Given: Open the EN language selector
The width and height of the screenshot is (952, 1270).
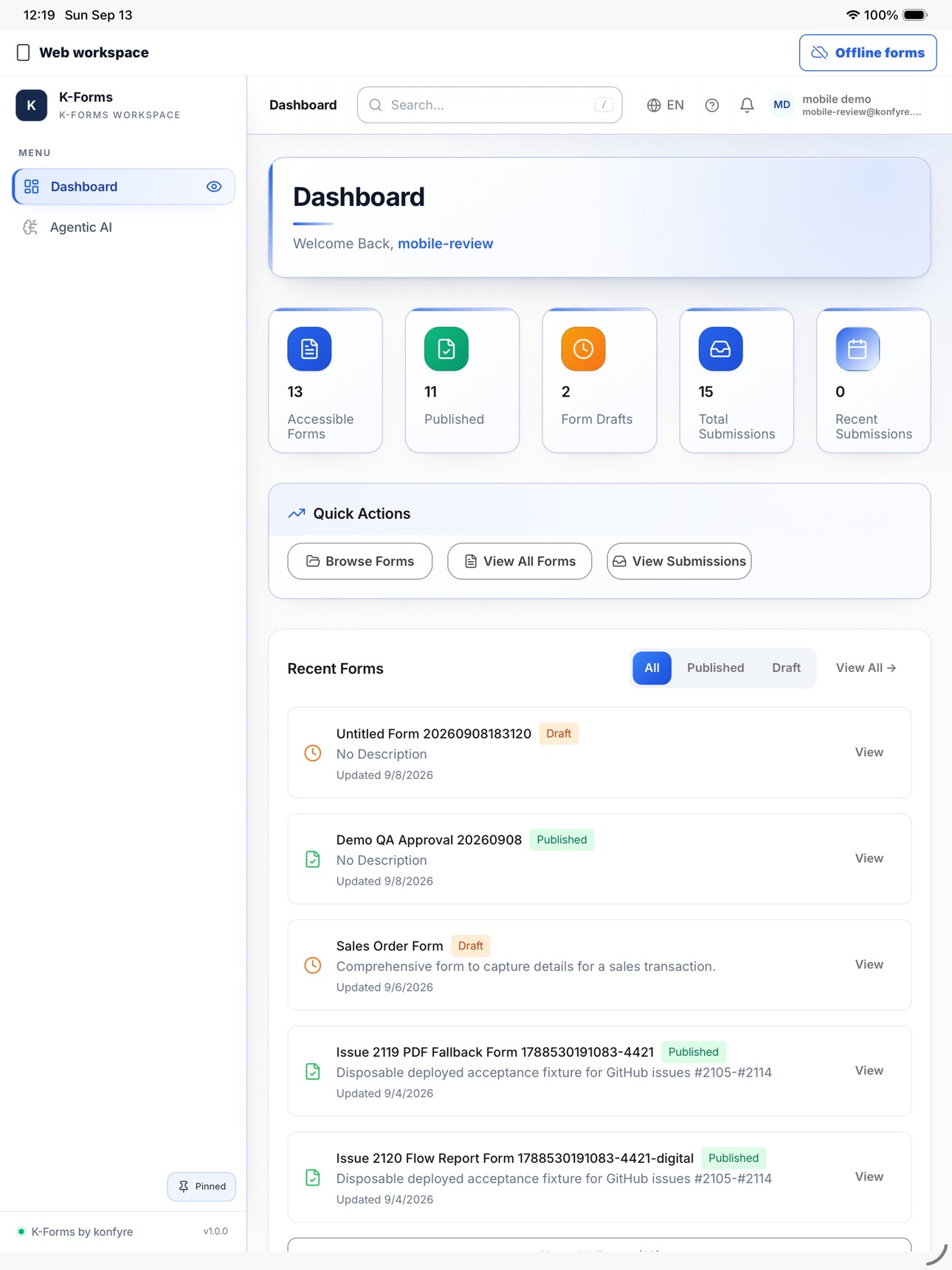Looking at the screenshot, I should coord(665,105).
